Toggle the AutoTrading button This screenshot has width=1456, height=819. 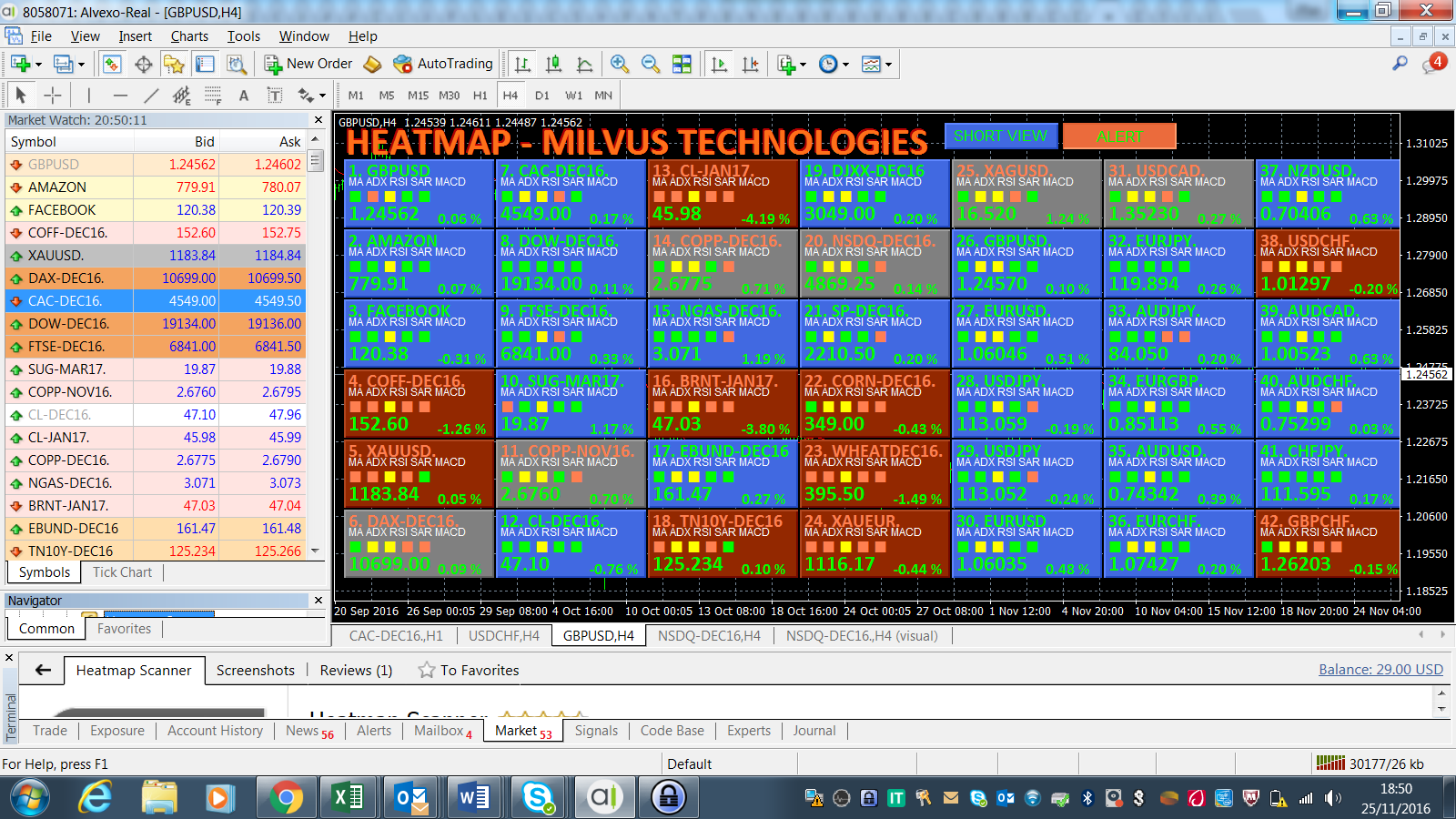443,64
